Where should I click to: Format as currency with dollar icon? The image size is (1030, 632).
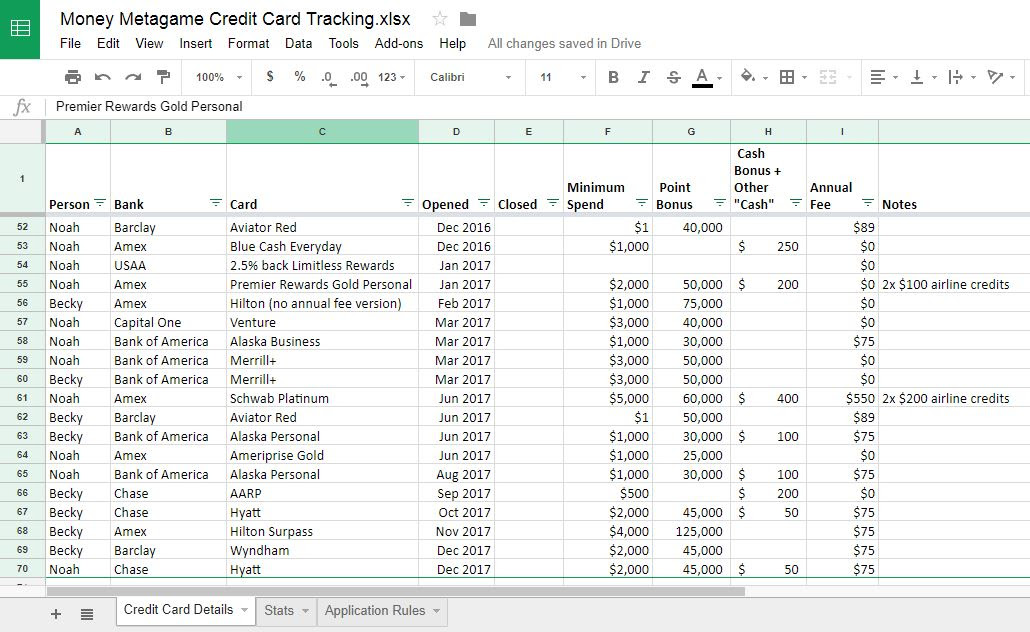click(x=270, y=76)
